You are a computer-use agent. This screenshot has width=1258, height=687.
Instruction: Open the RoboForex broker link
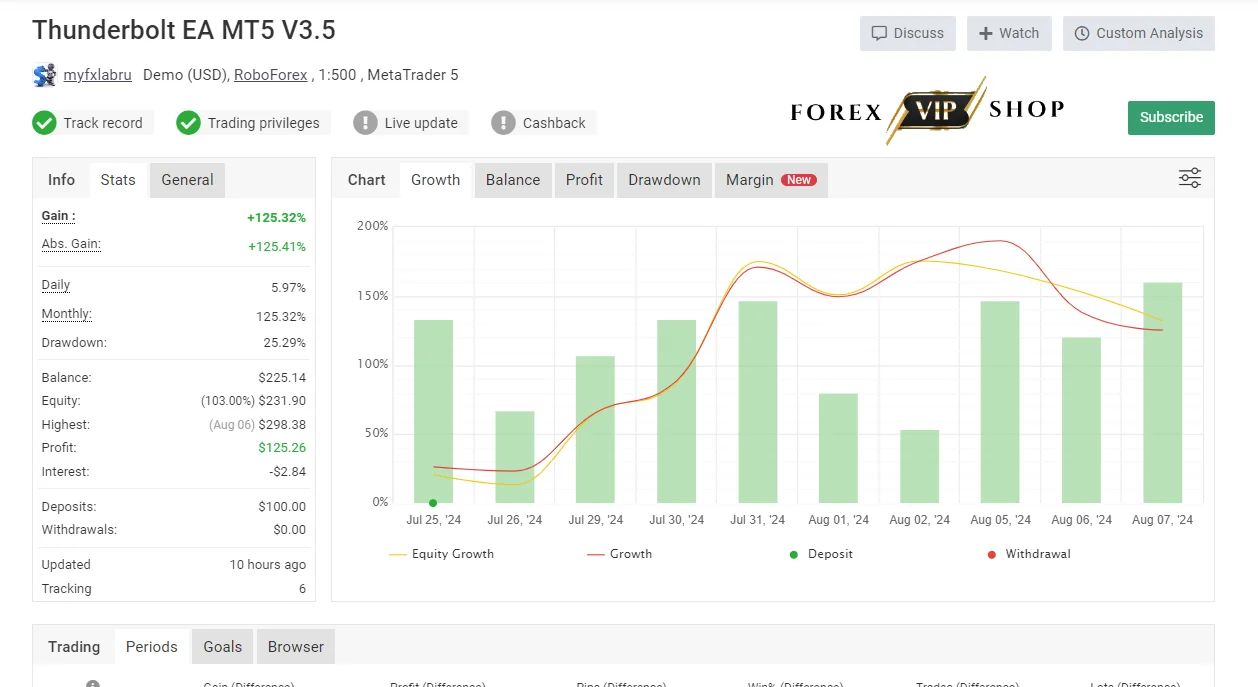pos(272,75)
